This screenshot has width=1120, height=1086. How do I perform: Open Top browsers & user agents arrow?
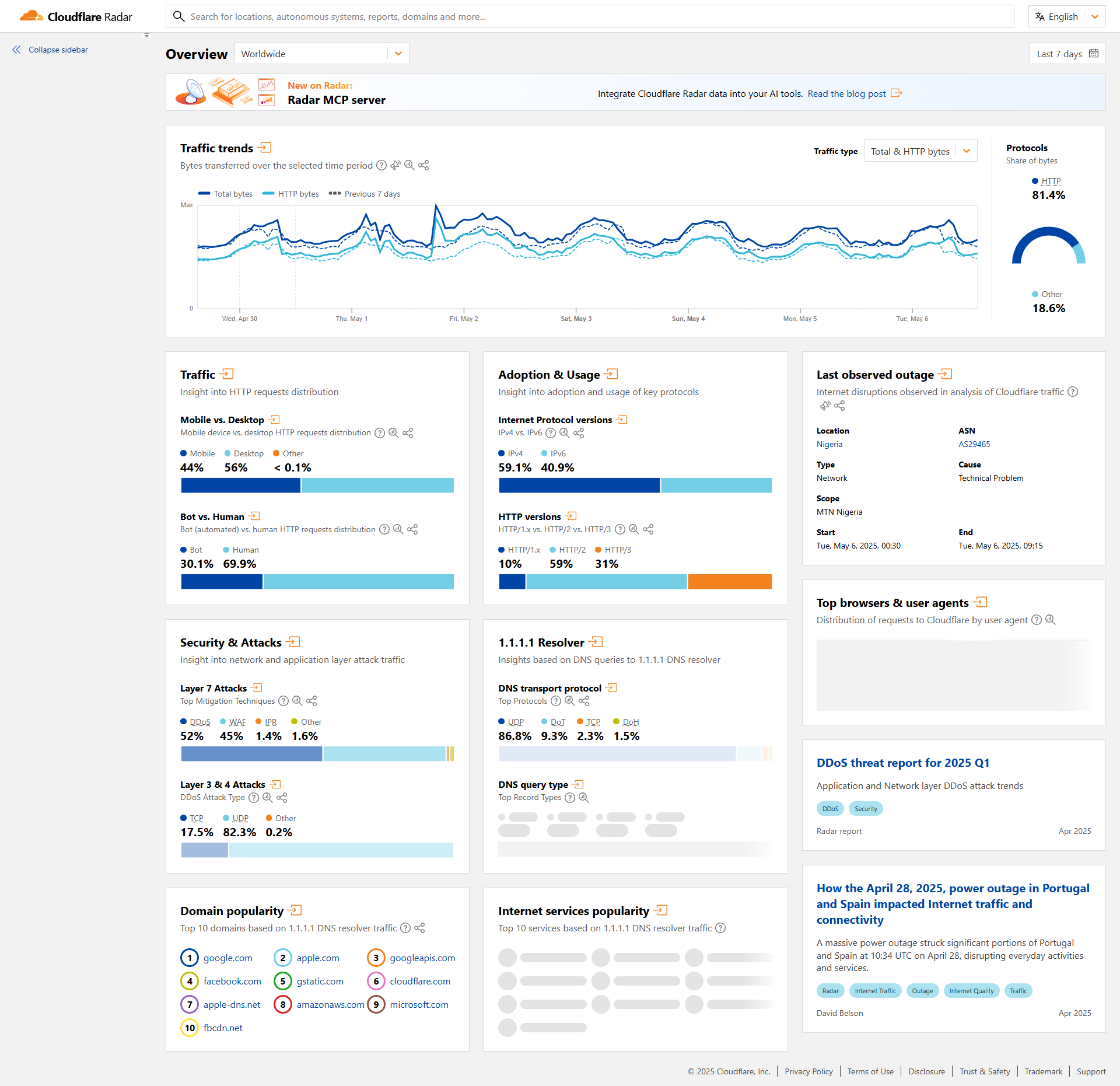click(980, 602)
